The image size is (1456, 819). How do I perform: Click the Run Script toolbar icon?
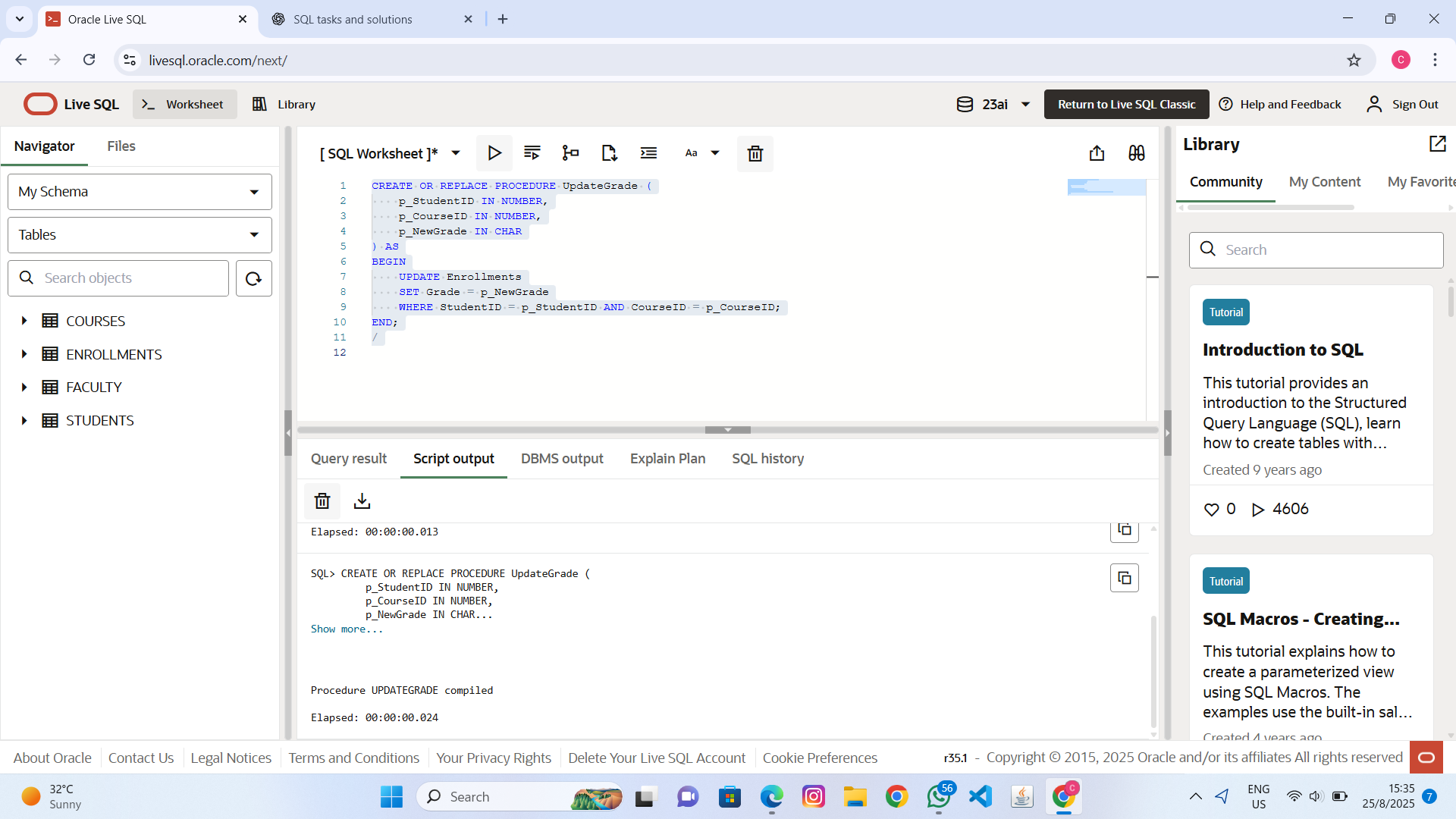pyautogui.click(x=532, y=153)
